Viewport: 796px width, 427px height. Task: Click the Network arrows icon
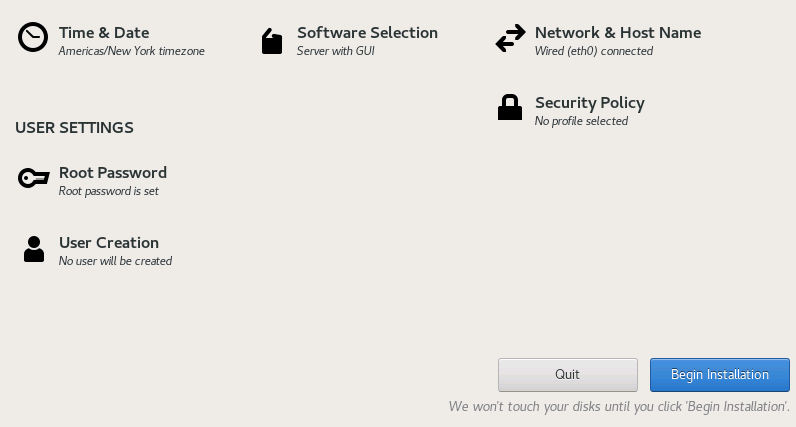point(510,39)
